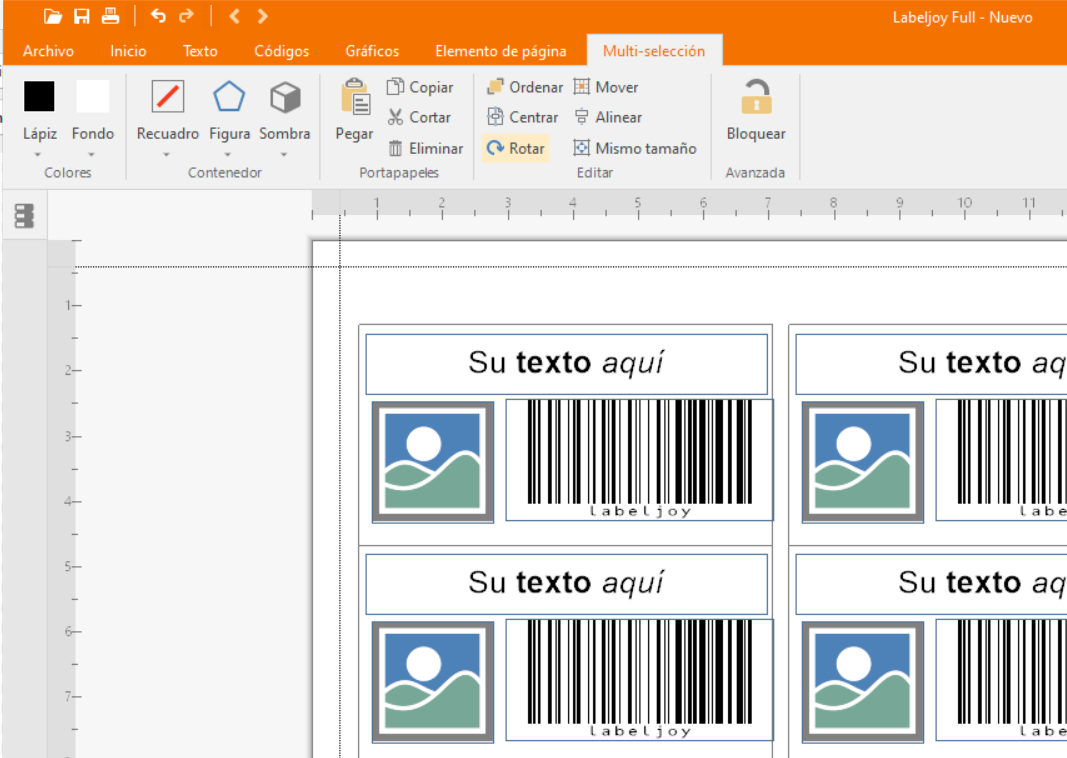The height and width of the screenshot is (758, 1067).
Task: Switch to the Texto tab
Action: [200, 51]
